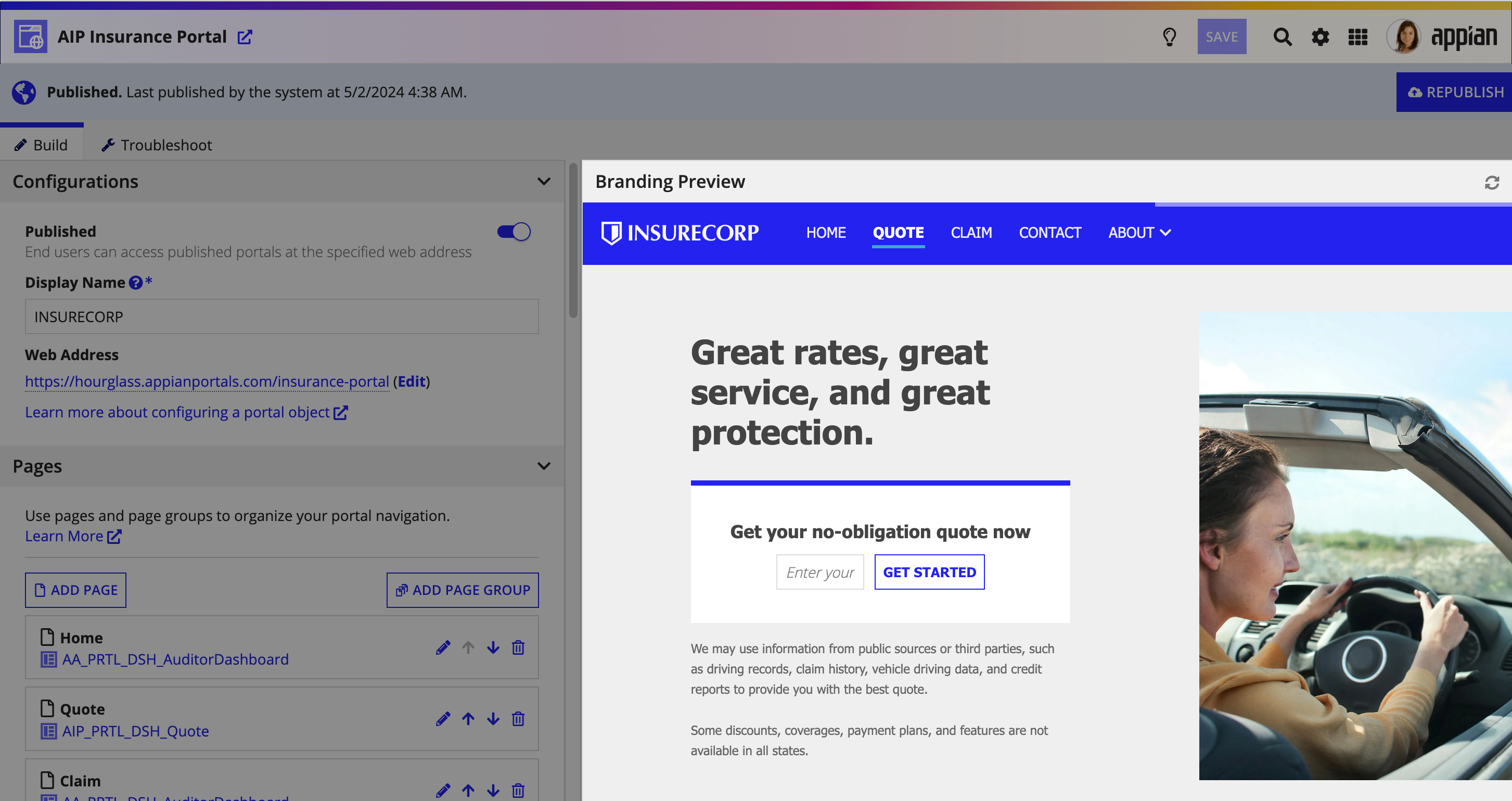The height and width of the screenshot is (801, 1512).
Task: Move the Claim page up
Action: click(468, 791)
